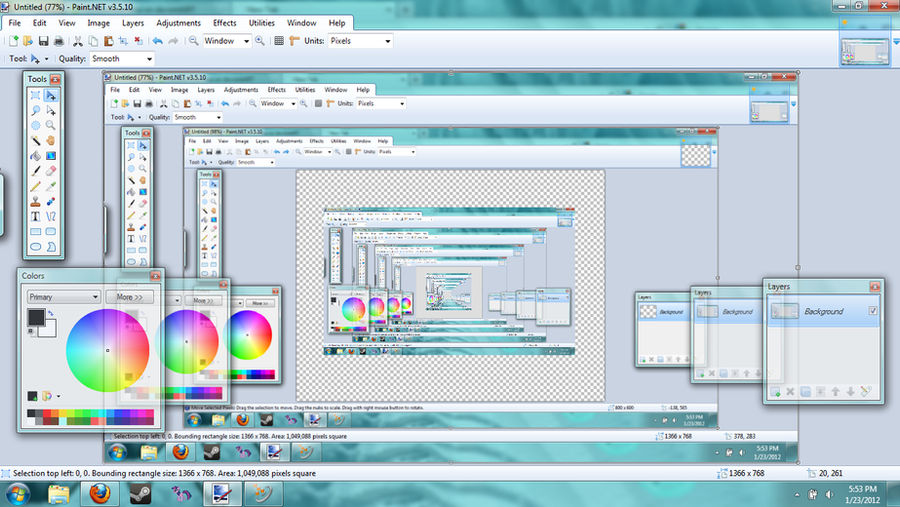
Task: Click Undo arrow in top toolbar
Action: pos(157,41)
